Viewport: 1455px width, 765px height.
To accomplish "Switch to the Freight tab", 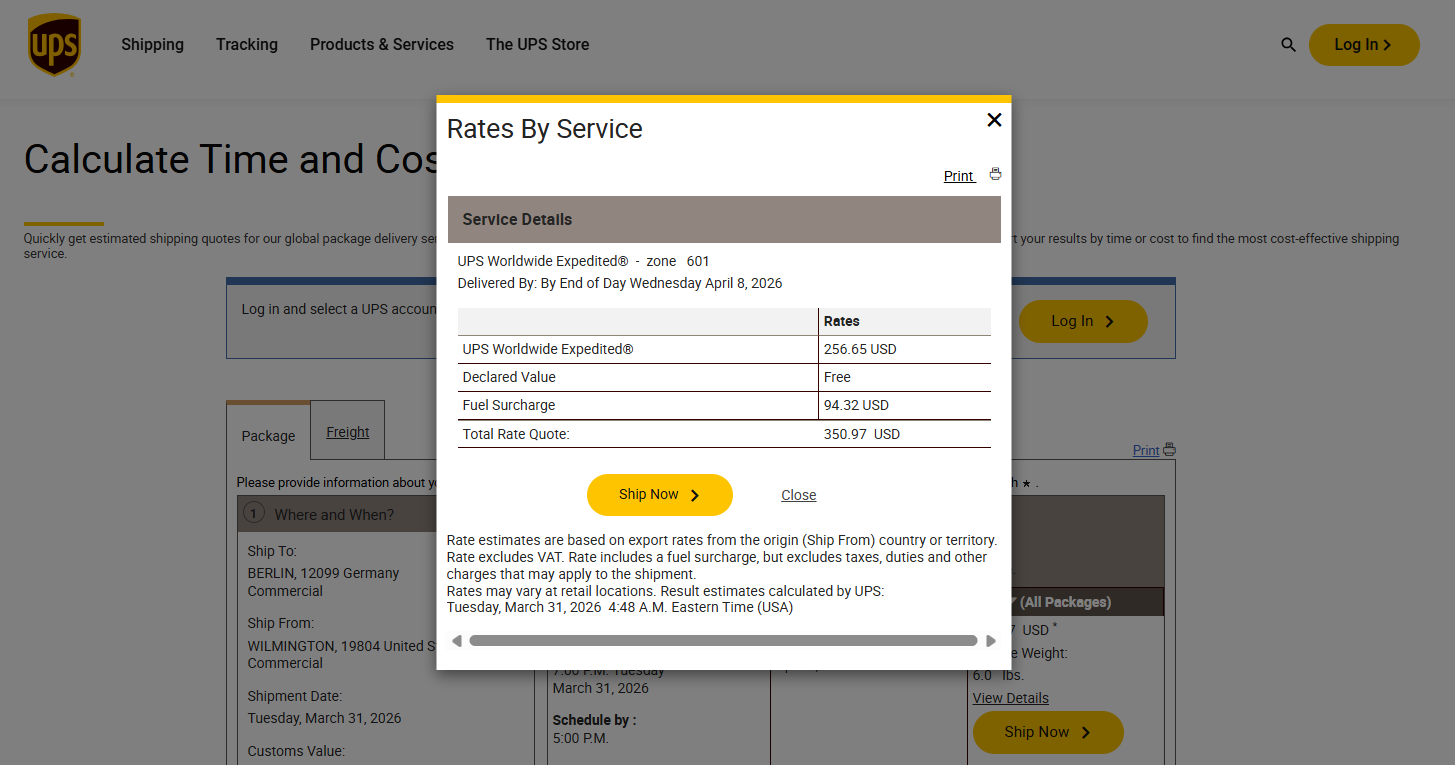I will pyautogui.click(x=347, y=432).
